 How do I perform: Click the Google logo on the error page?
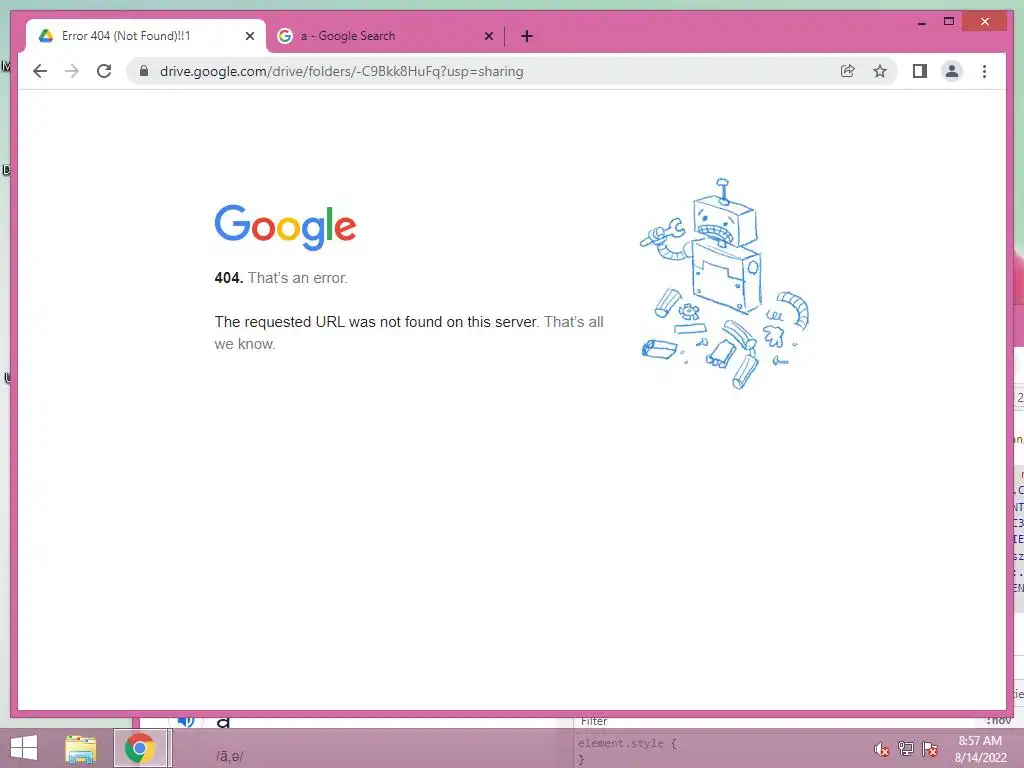[x=285, y=227]
